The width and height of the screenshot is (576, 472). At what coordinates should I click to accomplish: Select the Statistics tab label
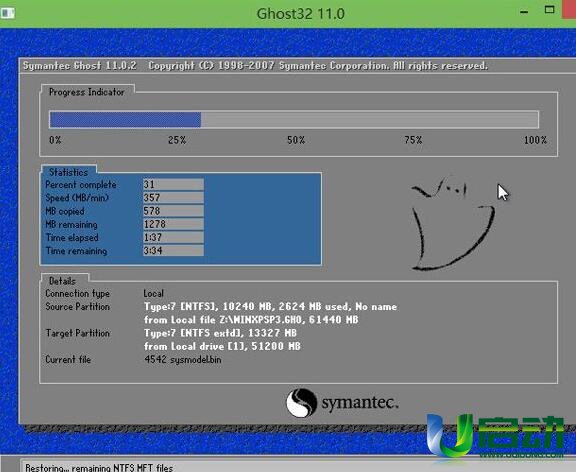[68, 172]
